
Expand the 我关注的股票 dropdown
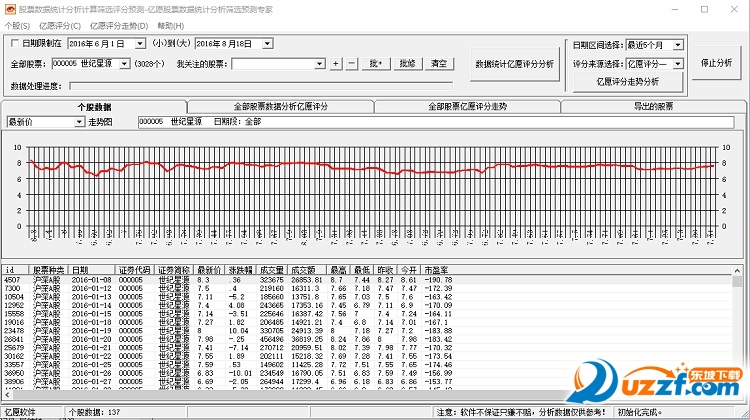point(320,64)
